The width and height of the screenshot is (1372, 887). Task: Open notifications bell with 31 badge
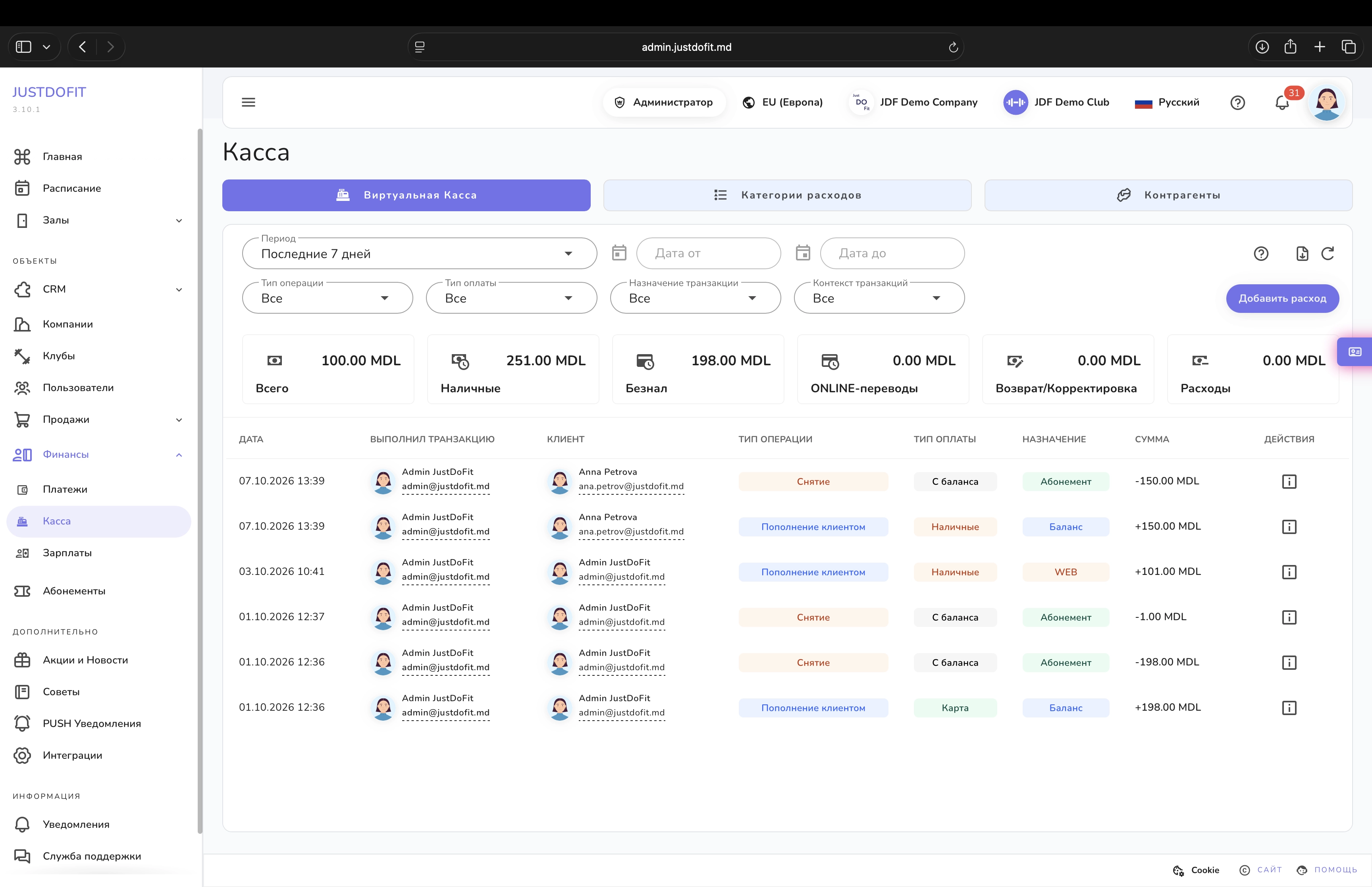[x=1281, y=102]
